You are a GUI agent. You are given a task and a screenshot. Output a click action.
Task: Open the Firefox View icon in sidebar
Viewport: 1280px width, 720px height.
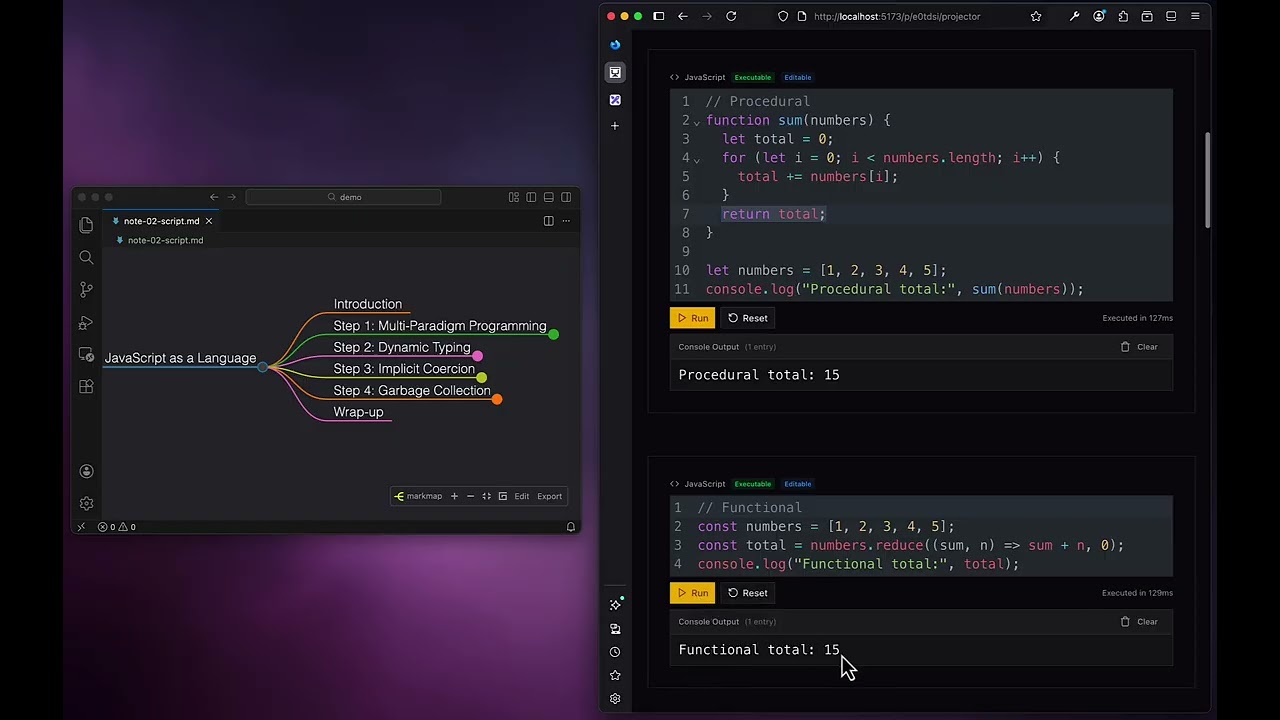coord(615,45)
